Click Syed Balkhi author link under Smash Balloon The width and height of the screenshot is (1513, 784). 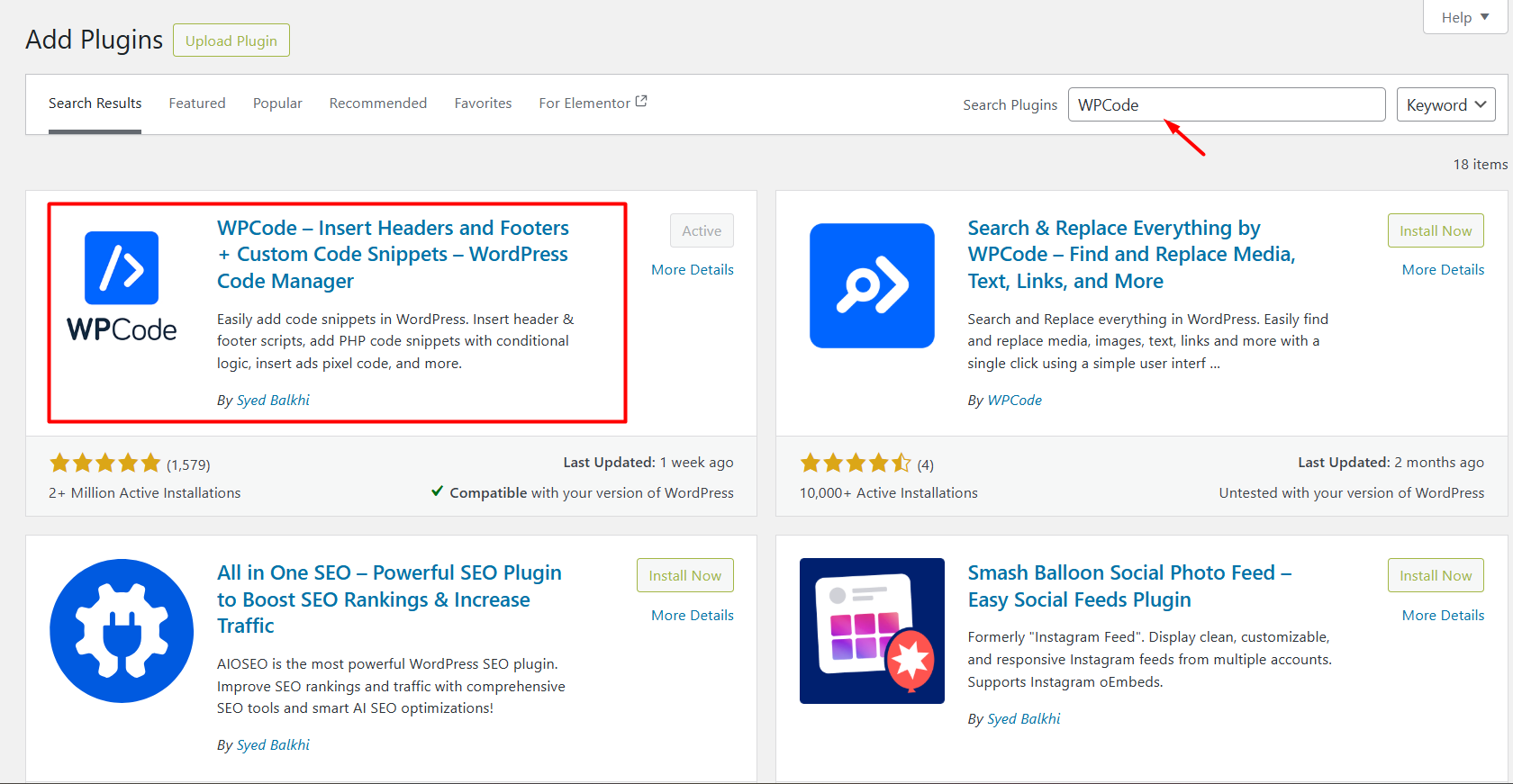pos(1024,719)
